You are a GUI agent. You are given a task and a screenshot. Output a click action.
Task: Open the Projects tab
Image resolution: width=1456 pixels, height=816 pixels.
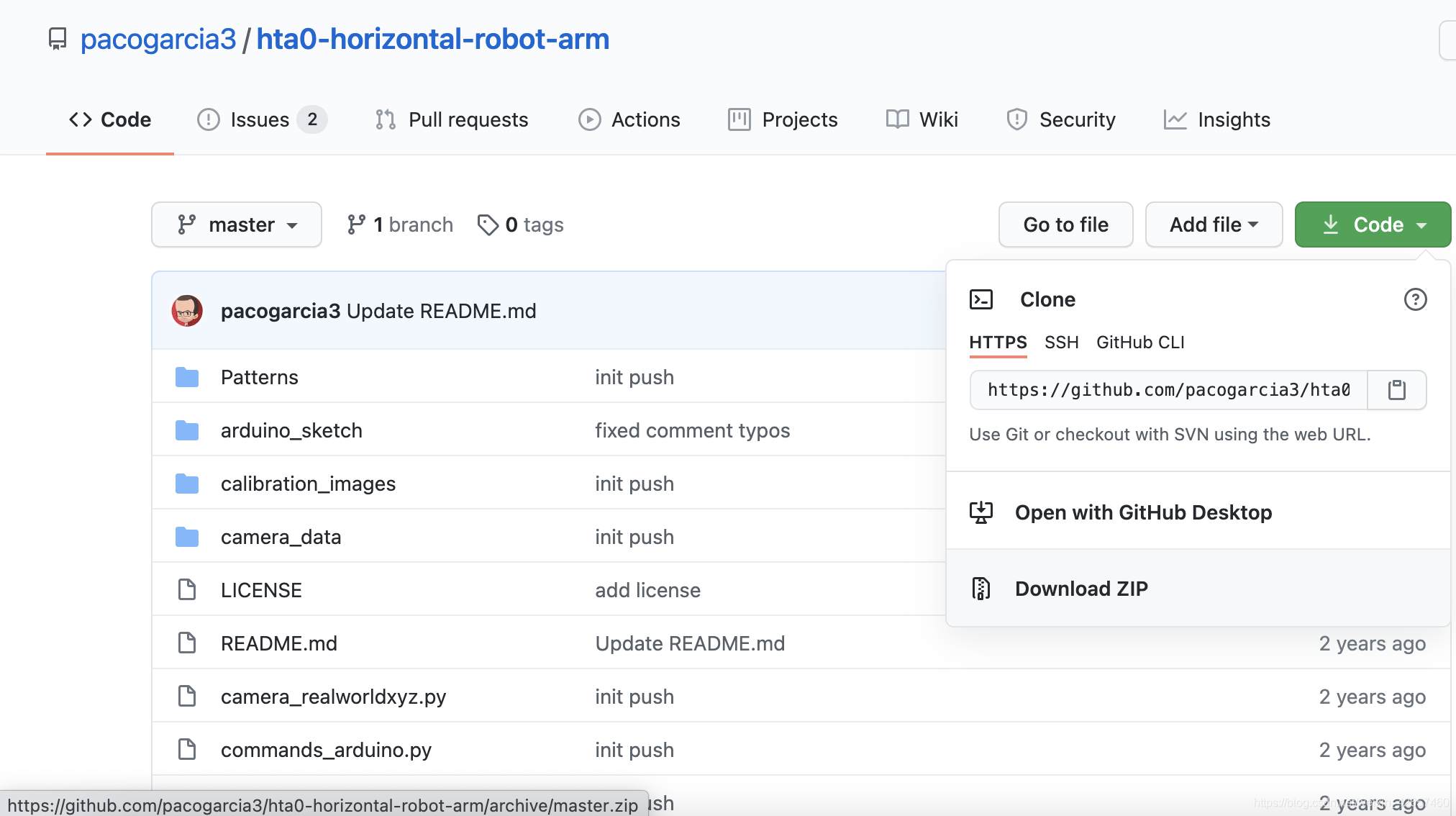click(x=783, y=119)
